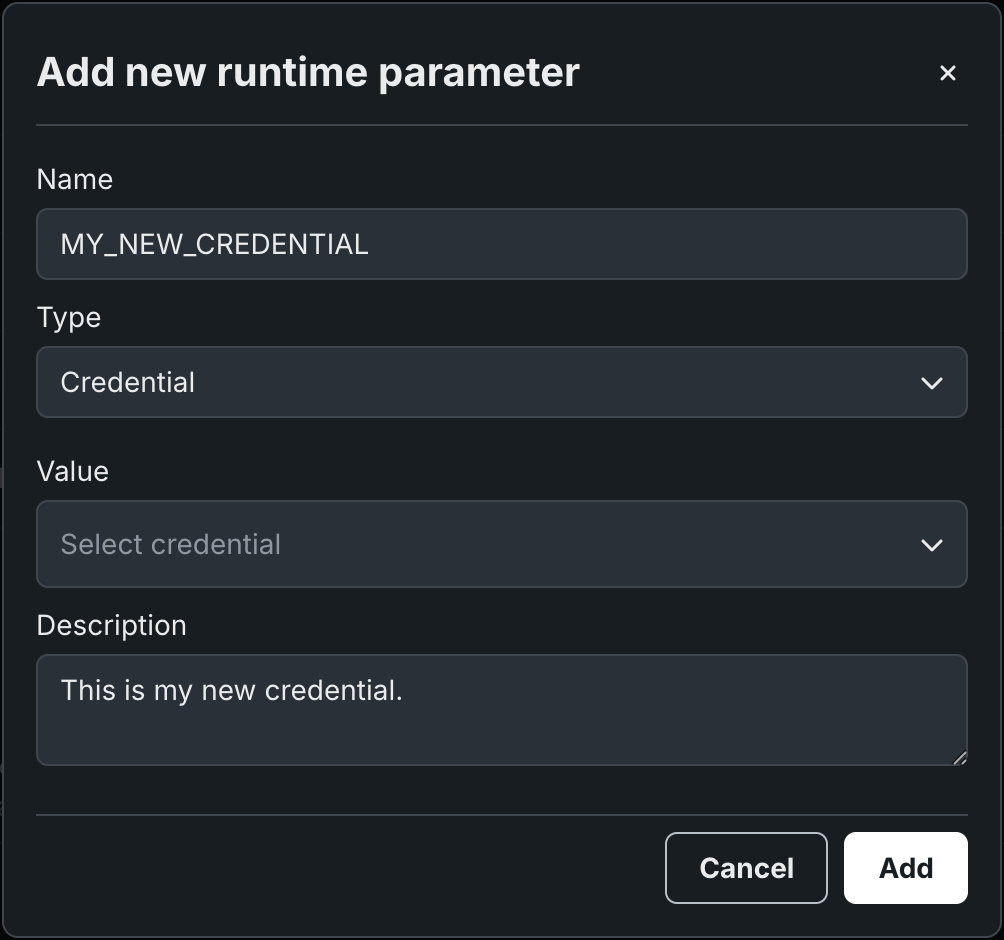Click the Select credential placeholder text
This screenshot has width=1004, height=940.
coord(171,545)
